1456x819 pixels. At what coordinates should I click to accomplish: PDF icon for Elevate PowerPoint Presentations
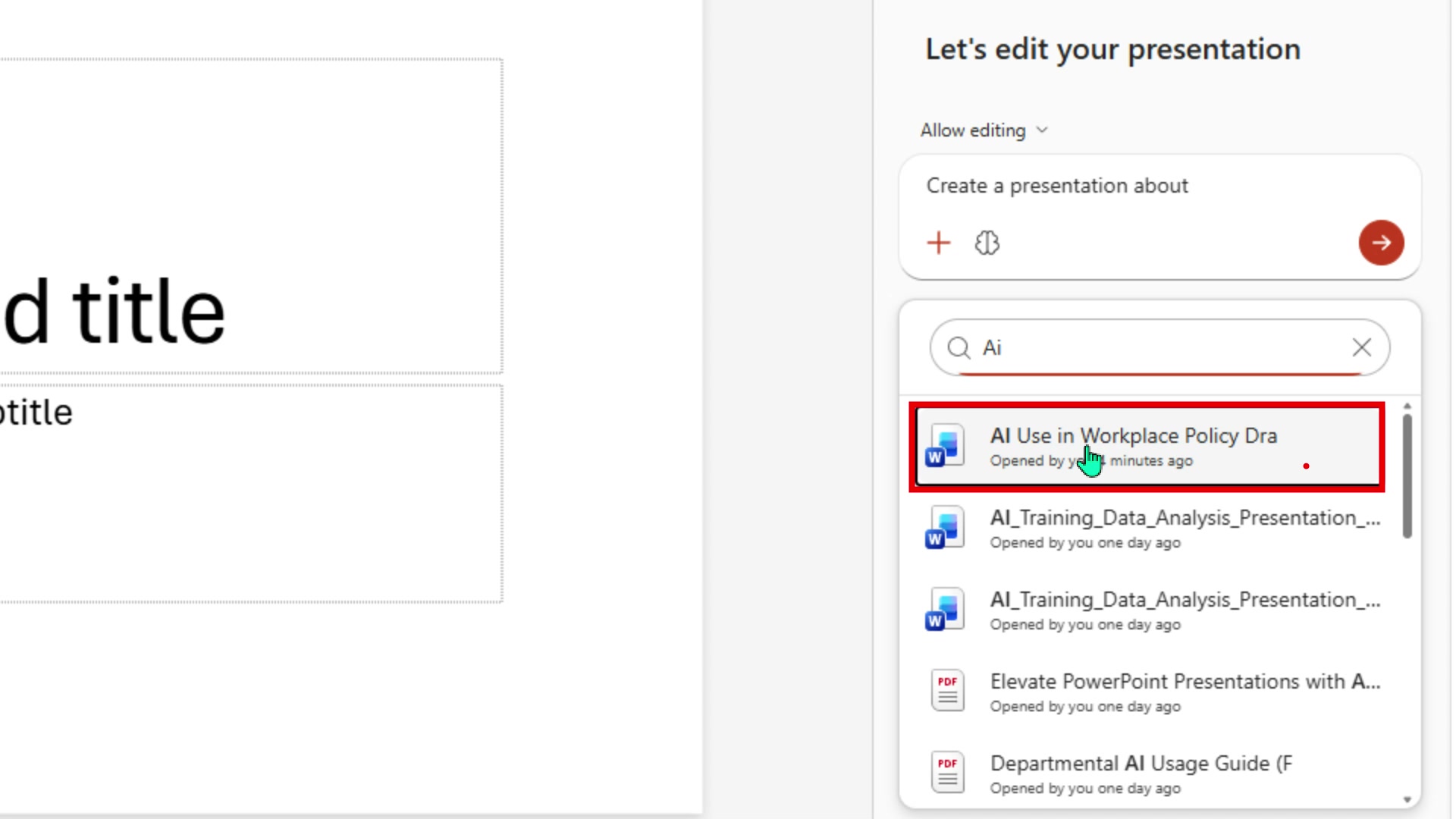coord(947,690)
